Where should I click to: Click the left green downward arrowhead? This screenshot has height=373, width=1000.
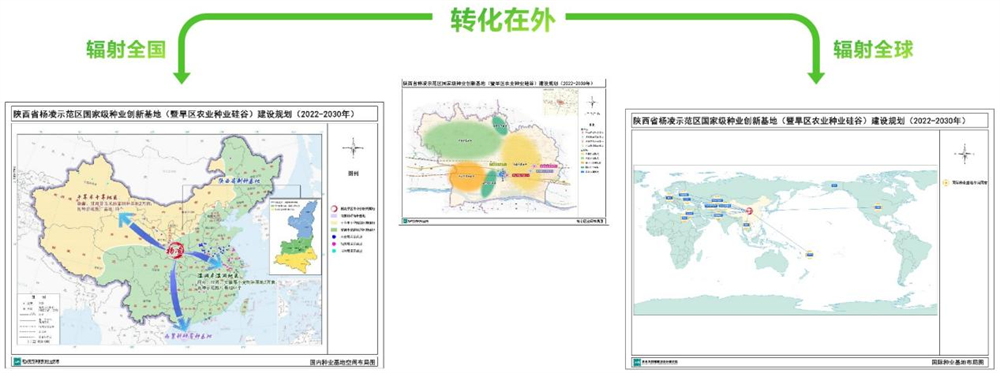[x=182, y=77]
